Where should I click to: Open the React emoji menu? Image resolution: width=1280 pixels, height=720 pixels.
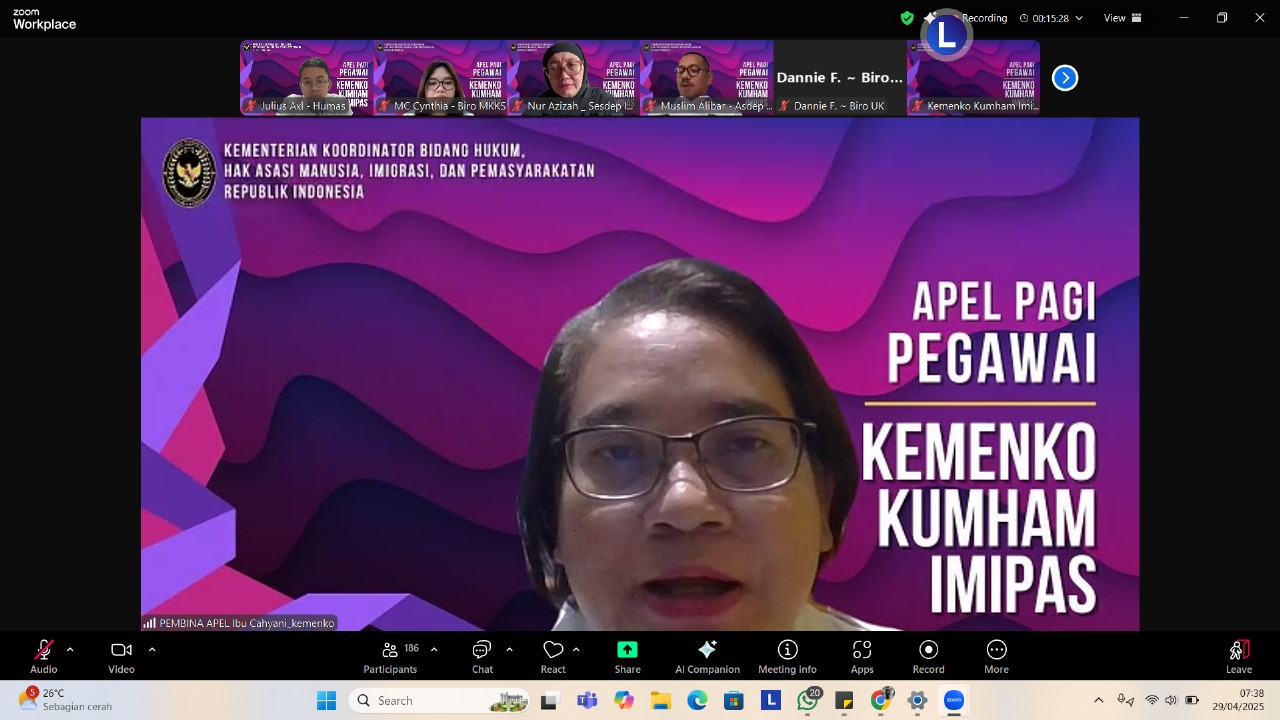[553, 655]
